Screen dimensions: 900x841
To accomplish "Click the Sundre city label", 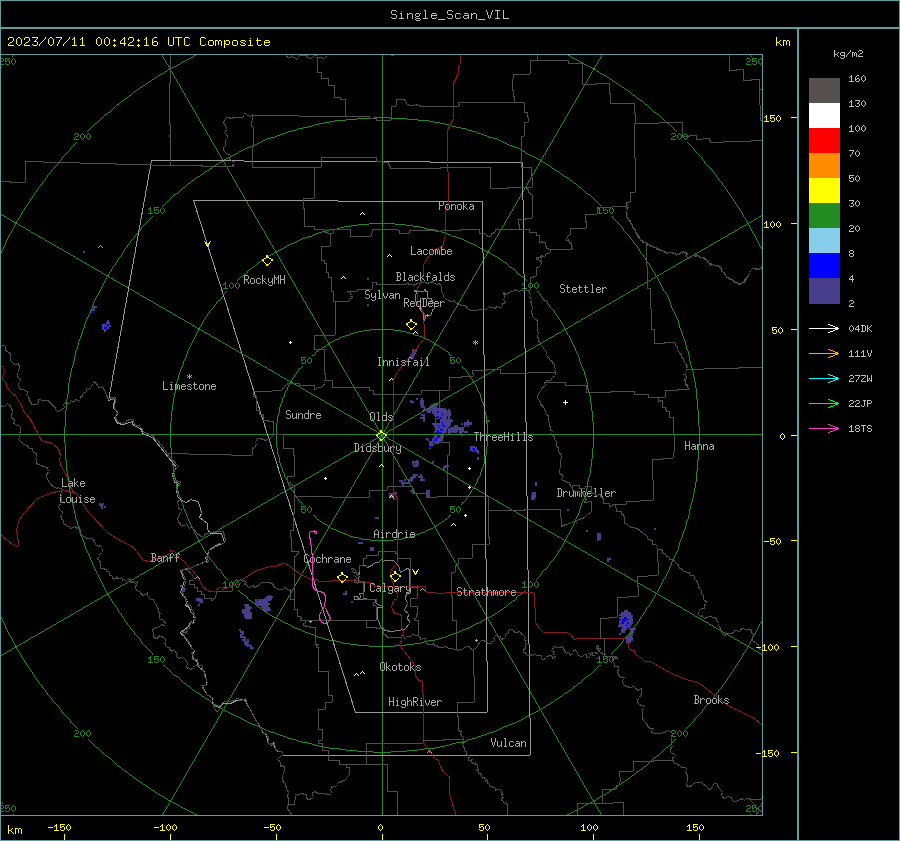I will tap(303, 414).
